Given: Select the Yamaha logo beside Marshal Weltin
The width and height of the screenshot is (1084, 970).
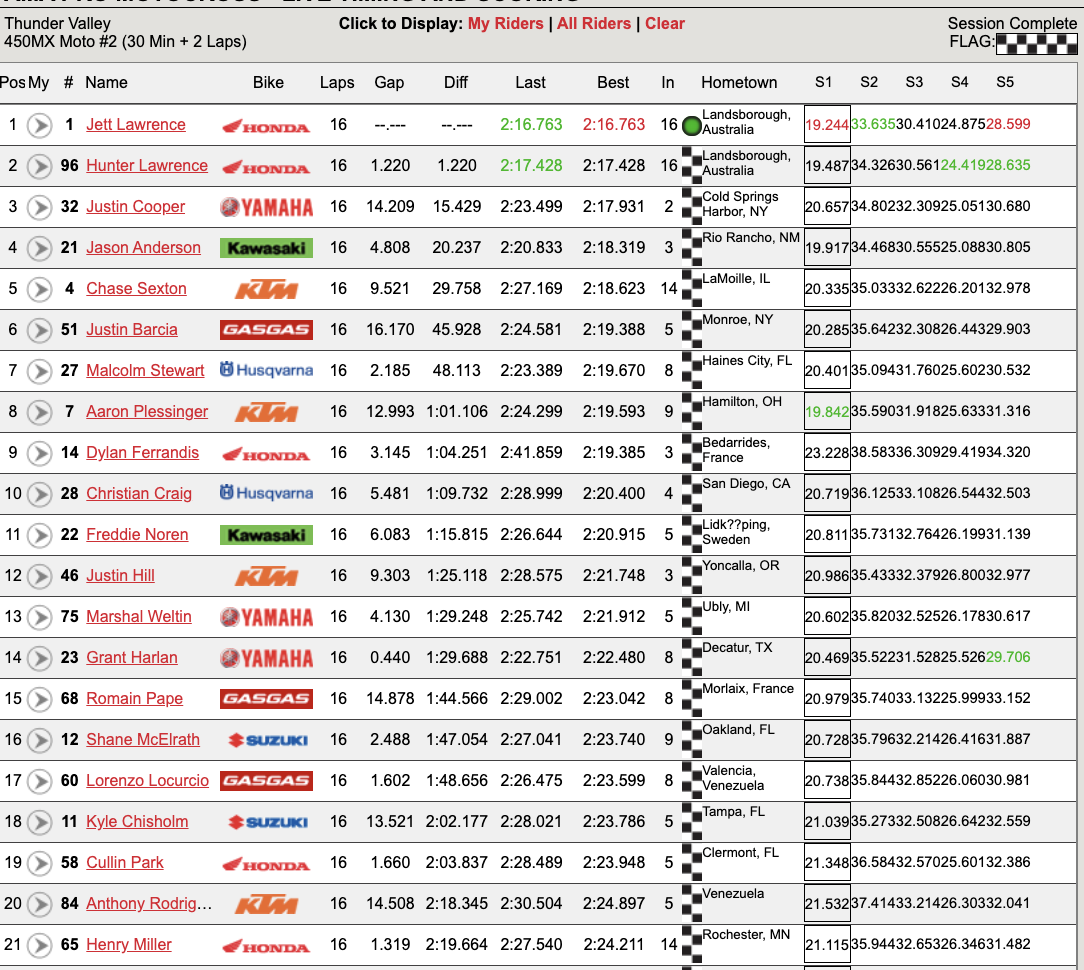Looking at the screenshot, I should pyautogui.click(x=266, y=617).
